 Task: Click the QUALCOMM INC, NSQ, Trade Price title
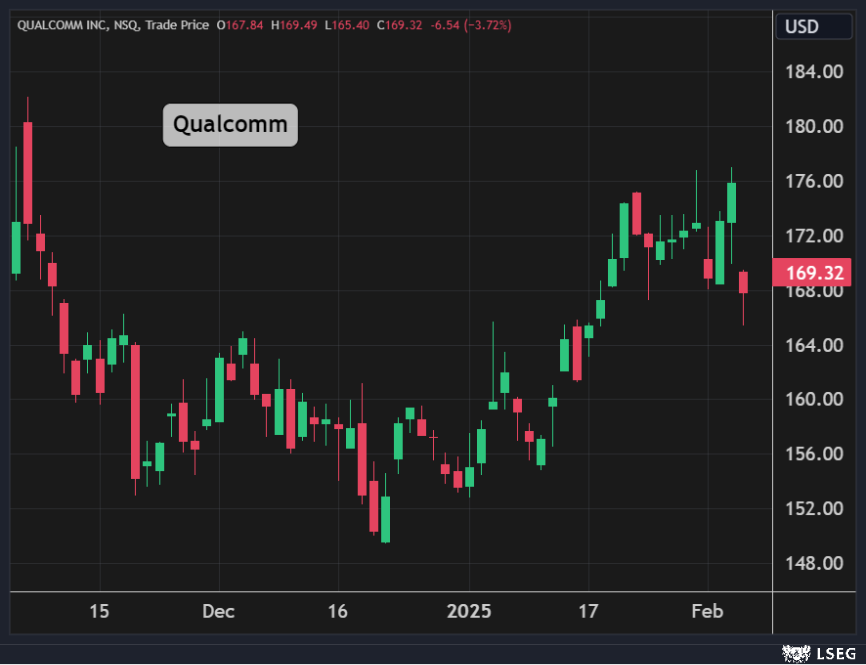coord(113,25)
